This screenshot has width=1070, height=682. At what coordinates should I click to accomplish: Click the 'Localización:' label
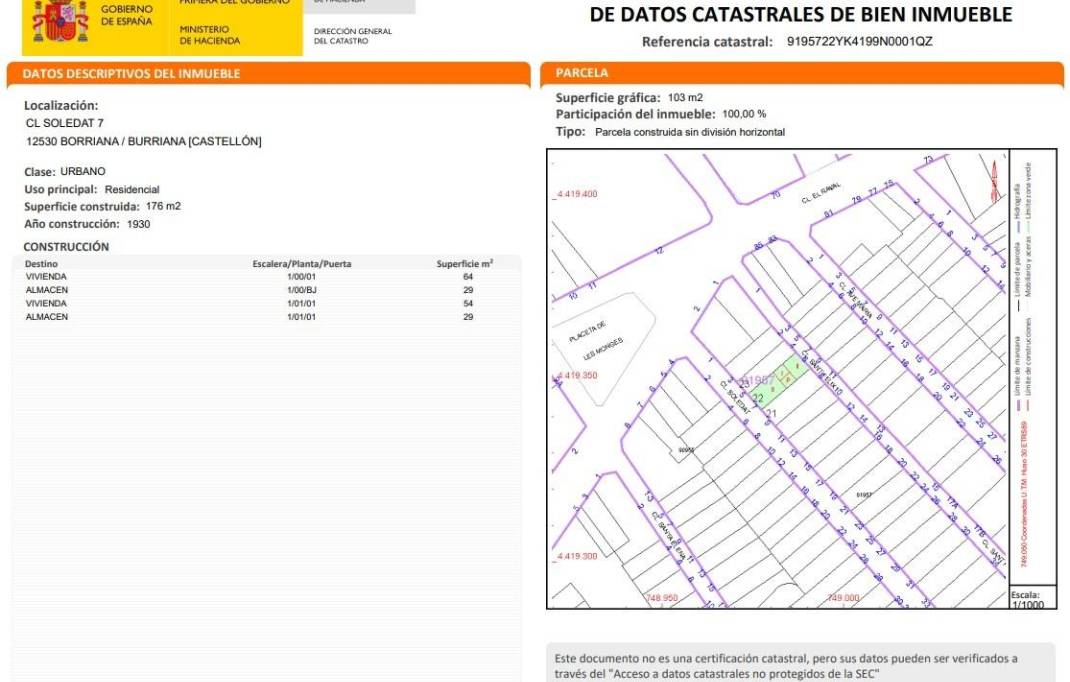61,106
